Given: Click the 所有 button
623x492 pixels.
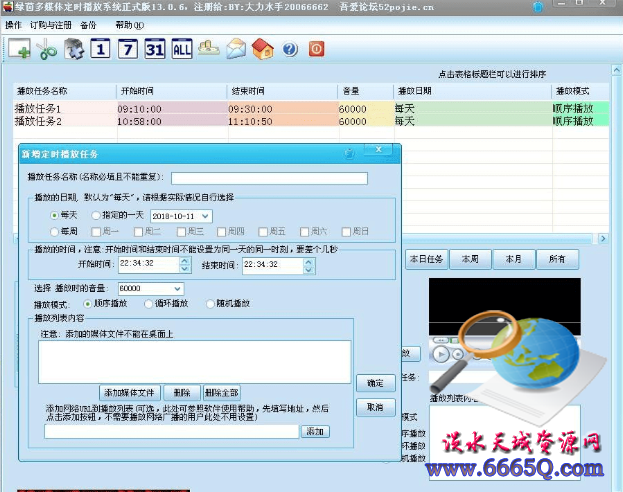Looking at the screenshot, I should [x=557, y=260].
